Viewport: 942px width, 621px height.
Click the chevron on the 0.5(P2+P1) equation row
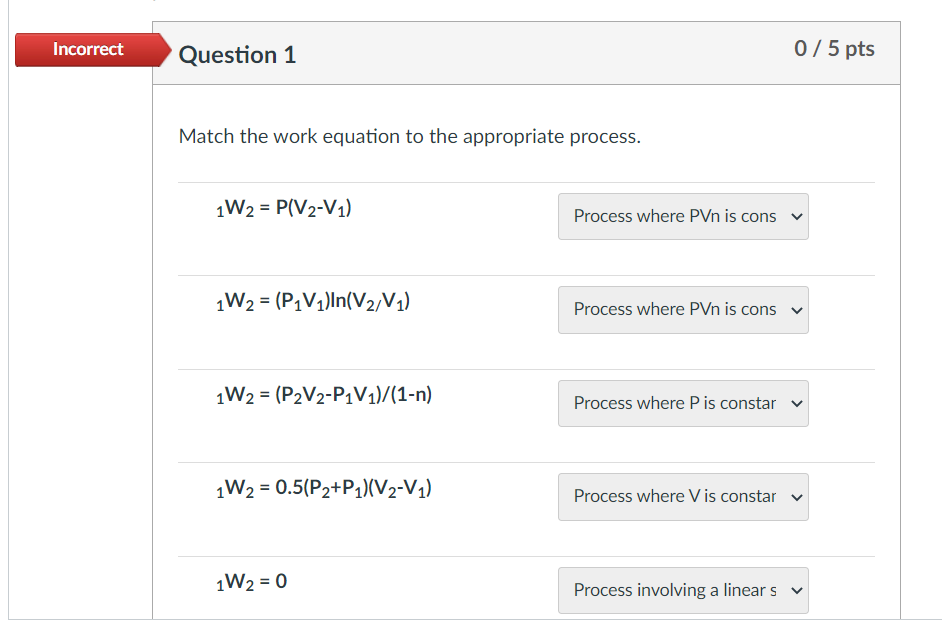click(796, 497)
